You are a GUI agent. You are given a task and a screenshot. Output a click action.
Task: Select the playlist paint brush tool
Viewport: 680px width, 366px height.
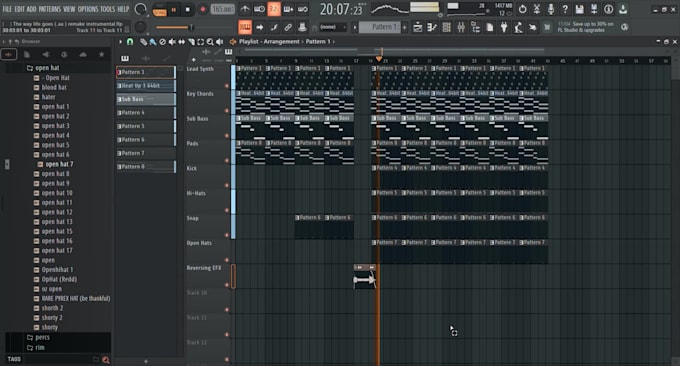click(x=153, y=42)
